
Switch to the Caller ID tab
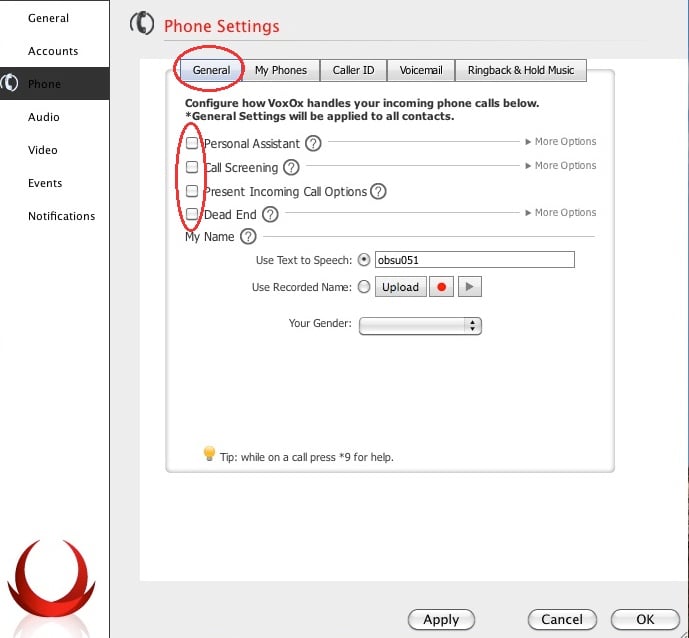353,70
